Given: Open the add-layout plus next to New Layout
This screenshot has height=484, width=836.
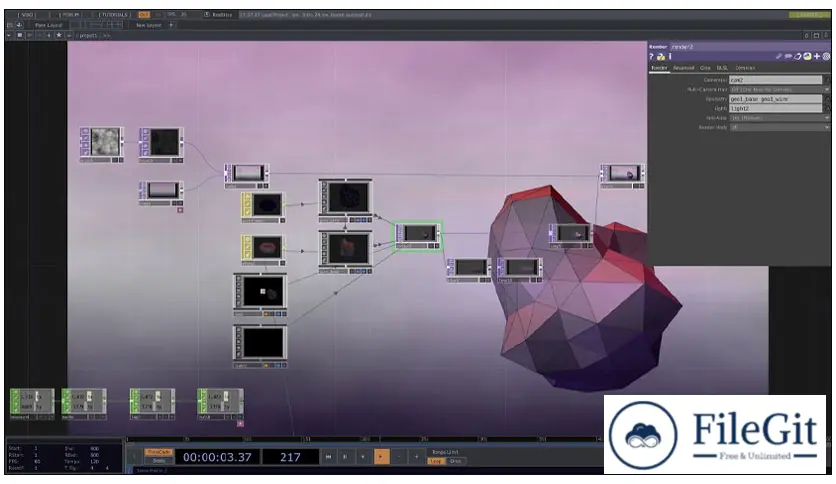Looking at the screenshot, I should (x=171, y=25).
